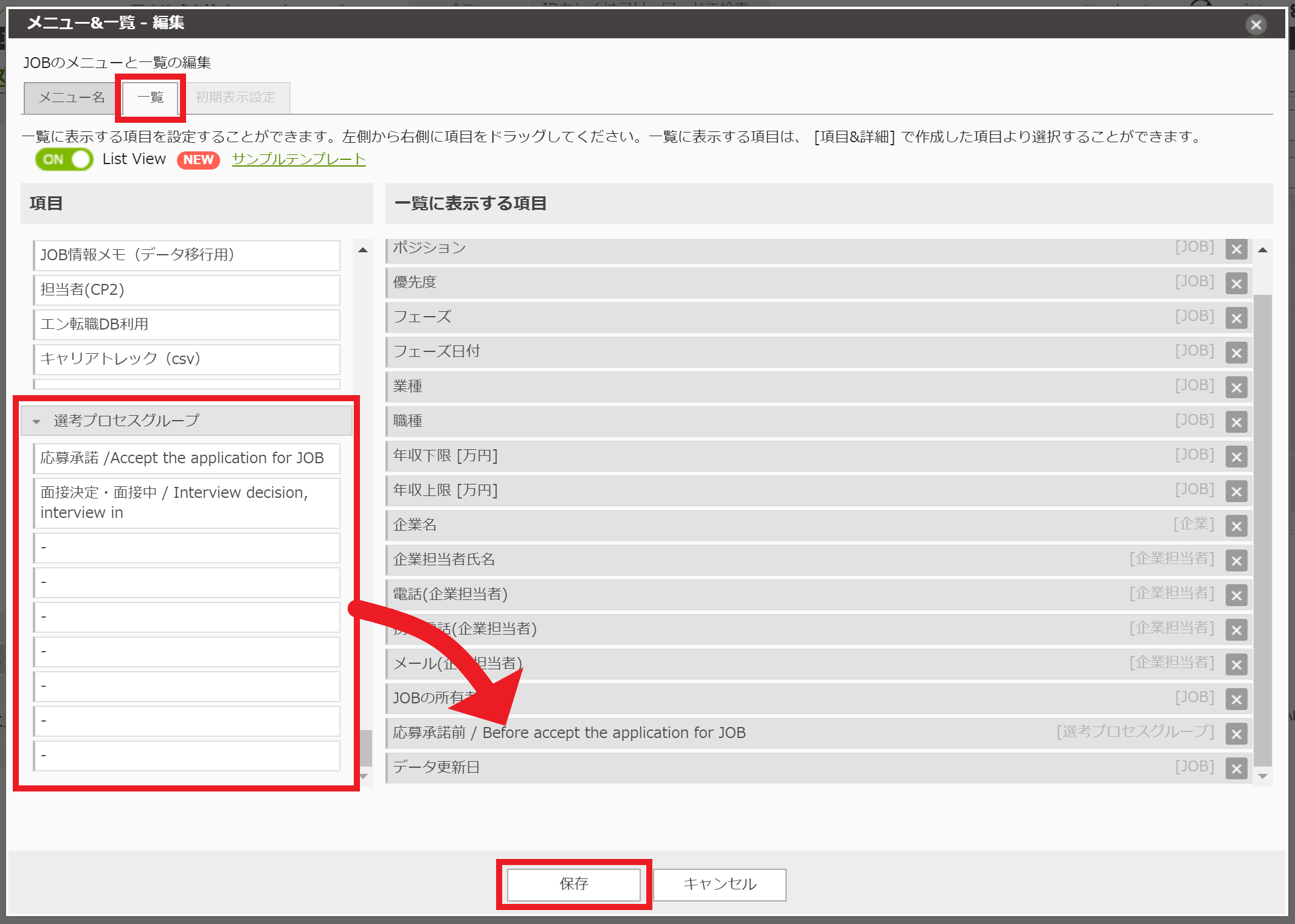This screenshot has width=1295, height=924.
Task: Click the 保存 button
Action: (x=574, y=884)
